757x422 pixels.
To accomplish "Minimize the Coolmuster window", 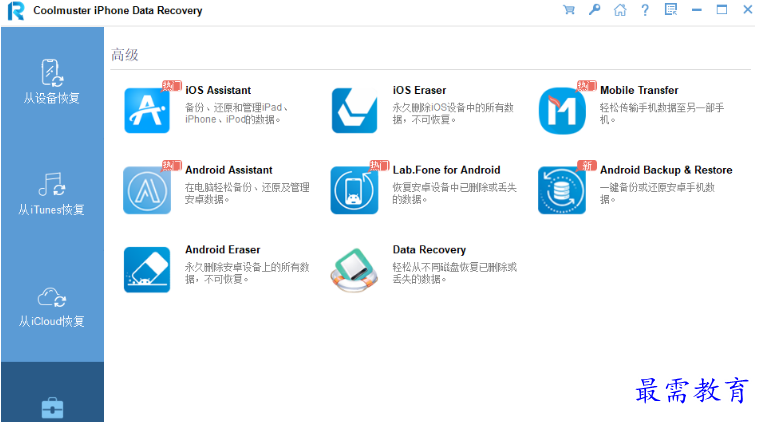I will click(x=696, y=10).
